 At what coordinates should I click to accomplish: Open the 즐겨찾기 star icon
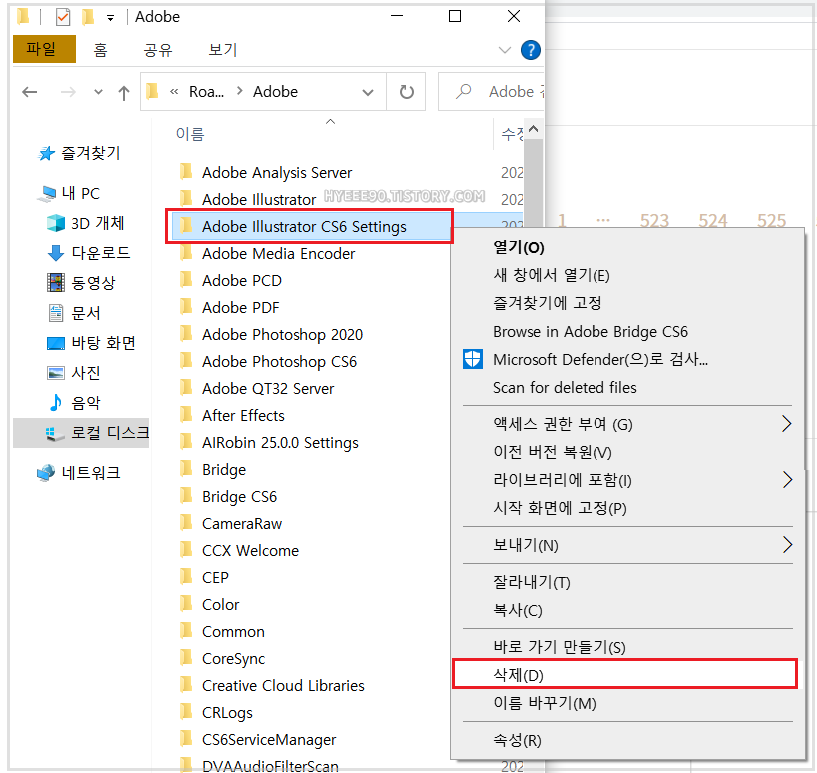pos(46,153)
